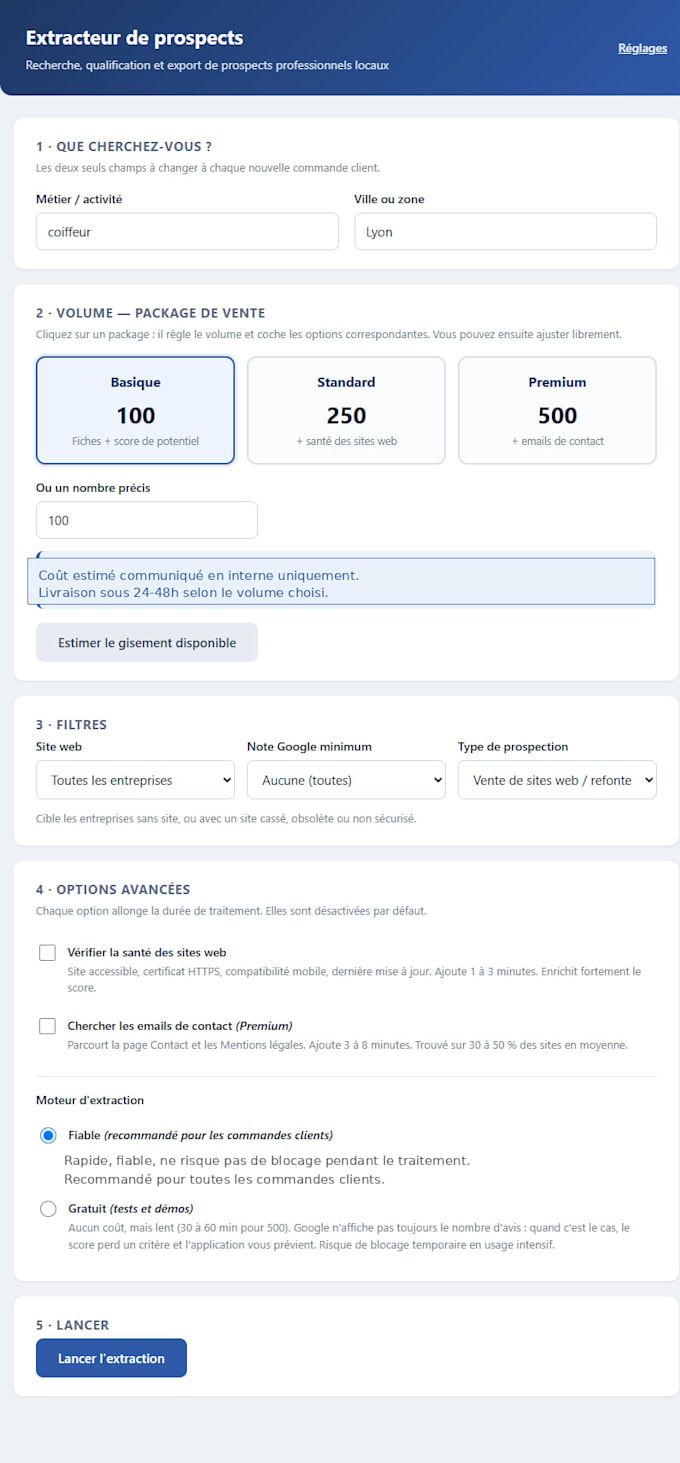This screenshot has width=680, height=1463.
Task: Click Lancer l'extraction button
Action: pos(111,1358)
